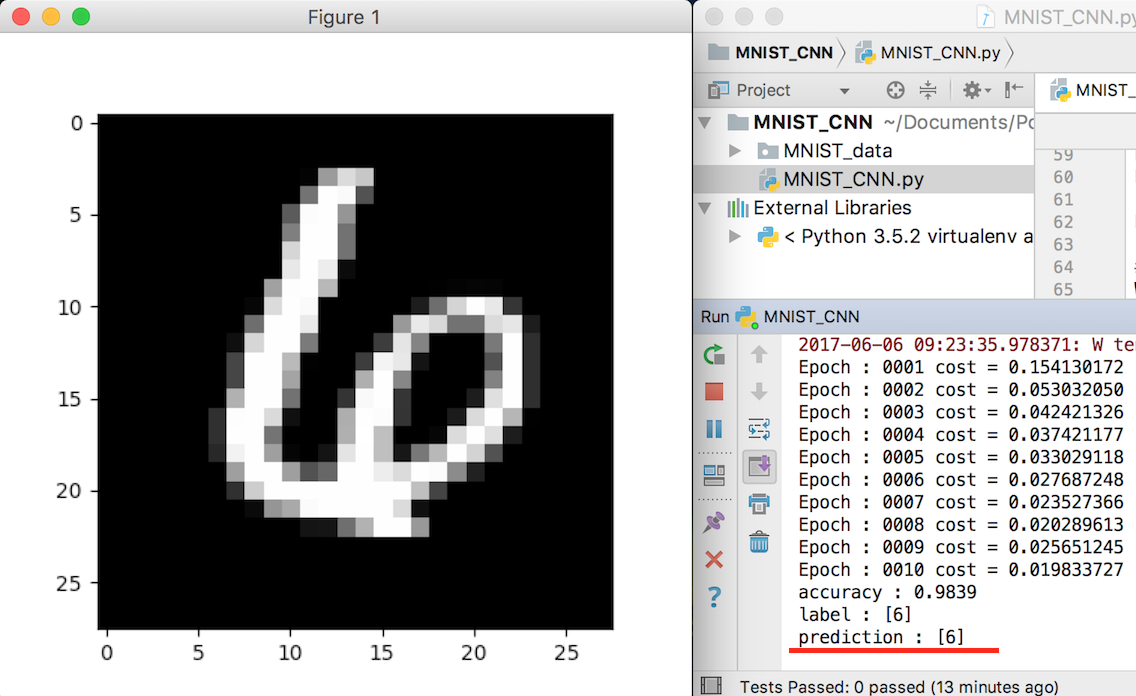Click the digit image in Figure 1

click(356, 372)
